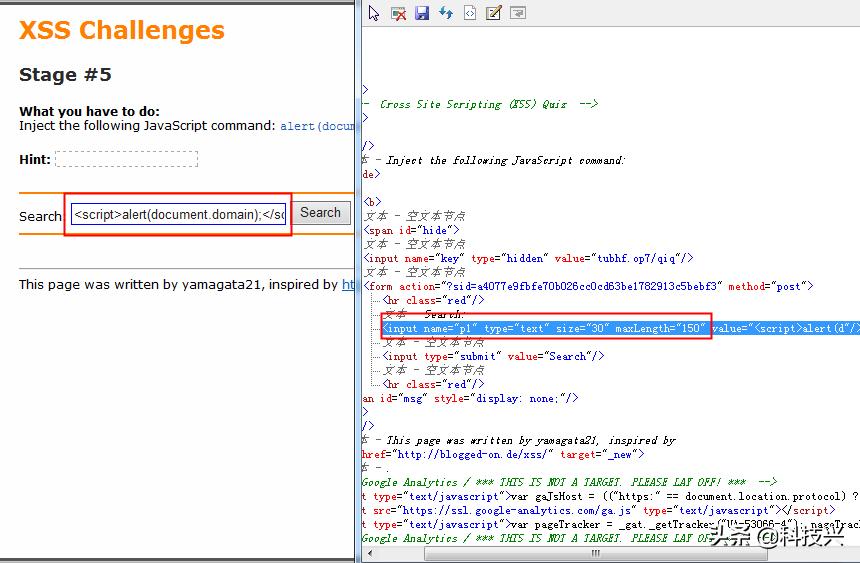Screen dimensions: 860x563
Task: Select the <b> node in the DOM tree
Action: tap(372, 201)
